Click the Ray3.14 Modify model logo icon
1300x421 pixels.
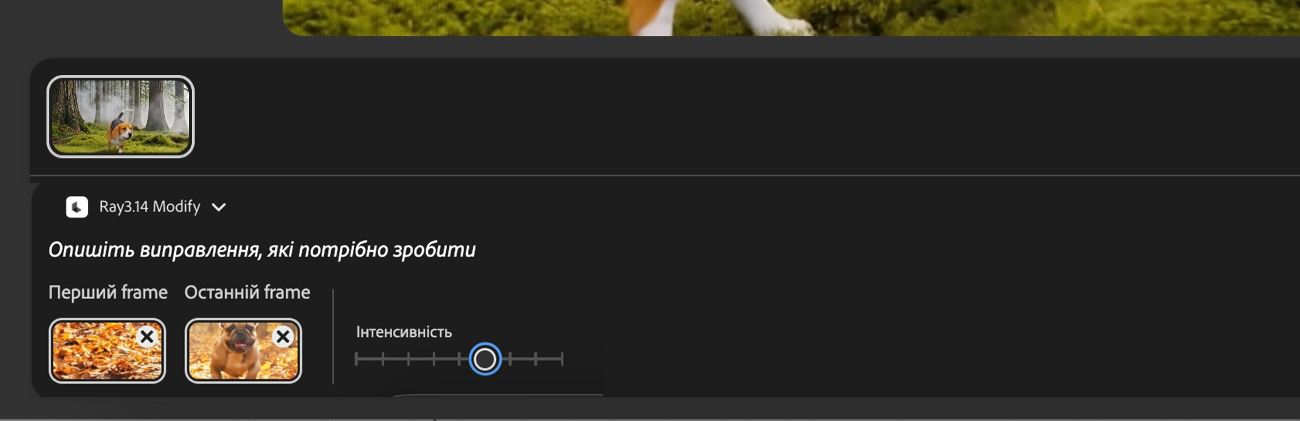coord(77,207)
